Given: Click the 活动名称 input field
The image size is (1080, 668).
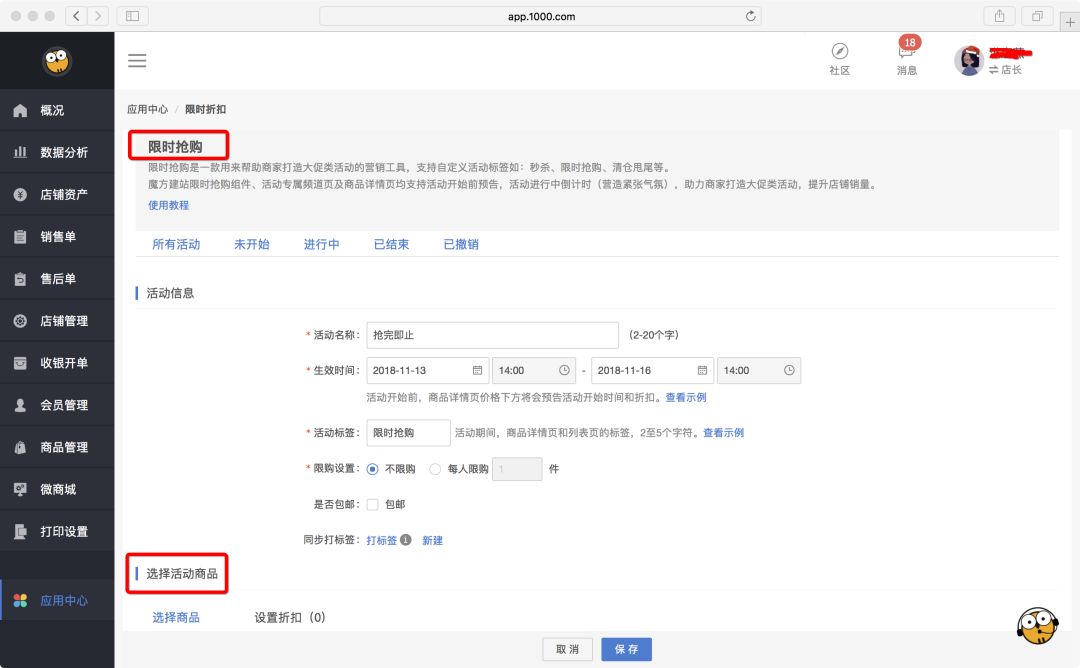Looking at the screenshot, I should coord(492,334).
